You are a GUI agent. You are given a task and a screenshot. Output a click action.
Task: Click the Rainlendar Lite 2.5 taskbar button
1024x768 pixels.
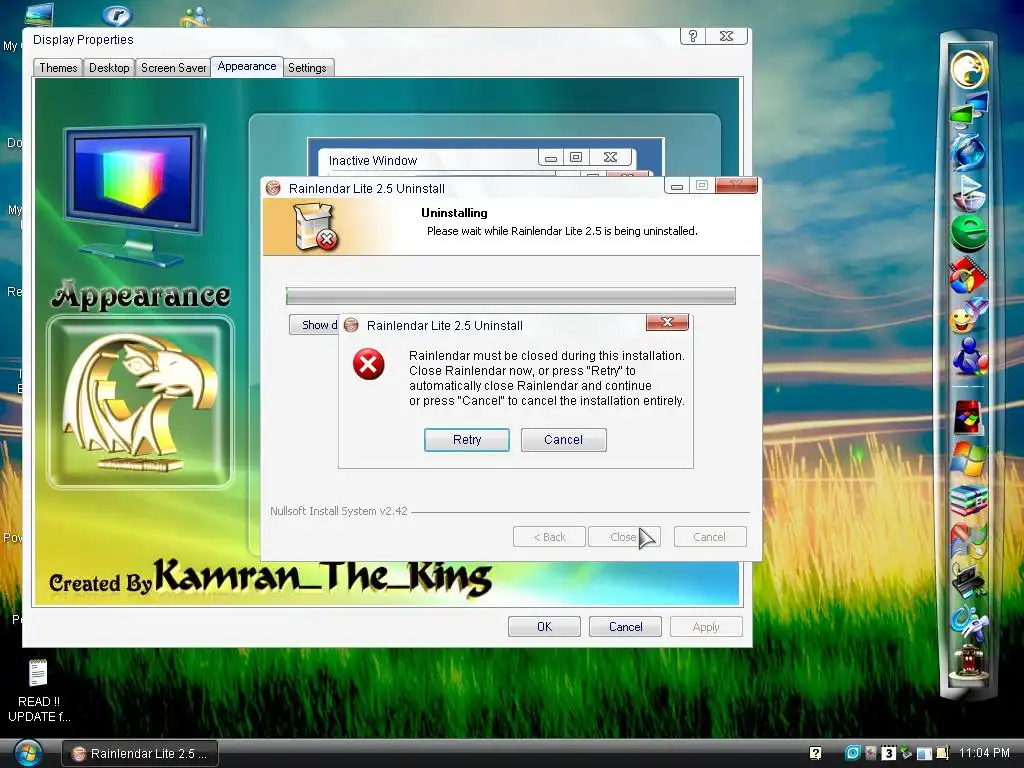(x=140, y=754)
